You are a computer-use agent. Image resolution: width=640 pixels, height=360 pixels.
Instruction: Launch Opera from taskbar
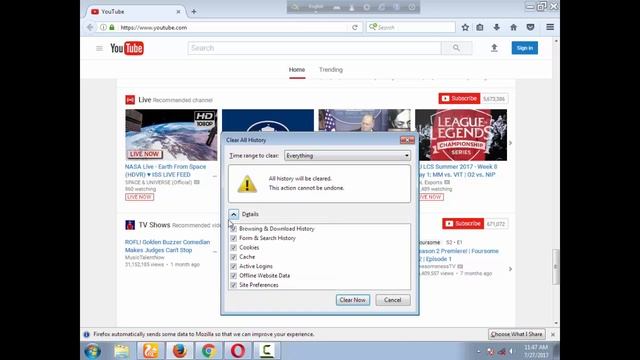coord(238,351)
